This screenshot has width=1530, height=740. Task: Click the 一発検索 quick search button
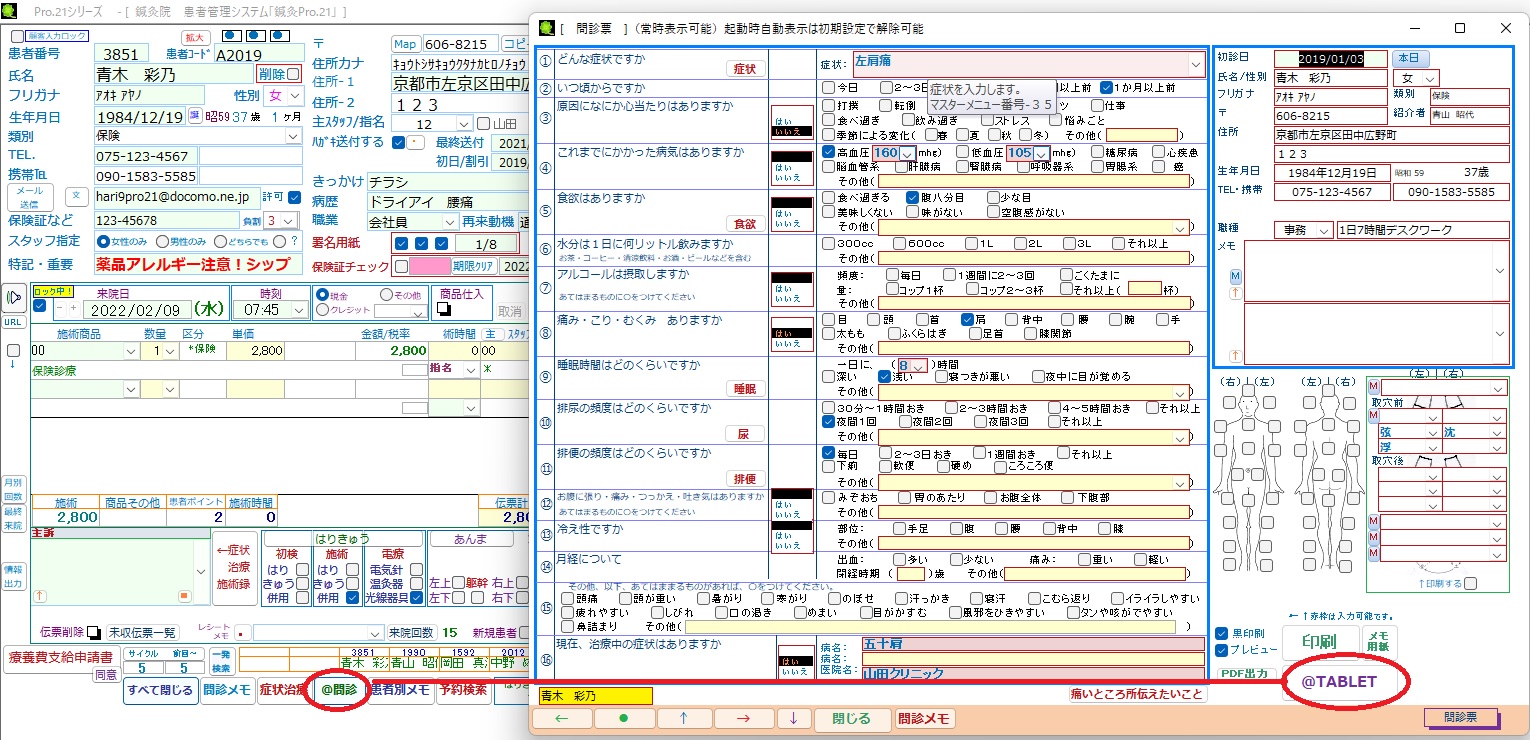[221, 661]
